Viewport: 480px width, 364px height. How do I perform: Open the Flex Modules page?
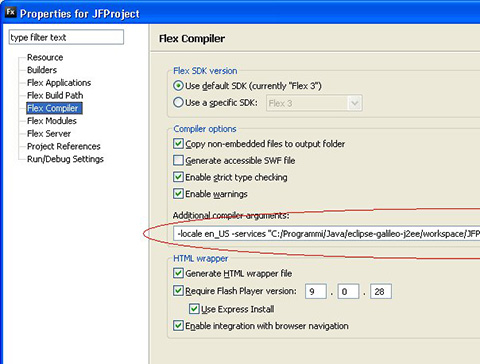[x=52, y=121]
